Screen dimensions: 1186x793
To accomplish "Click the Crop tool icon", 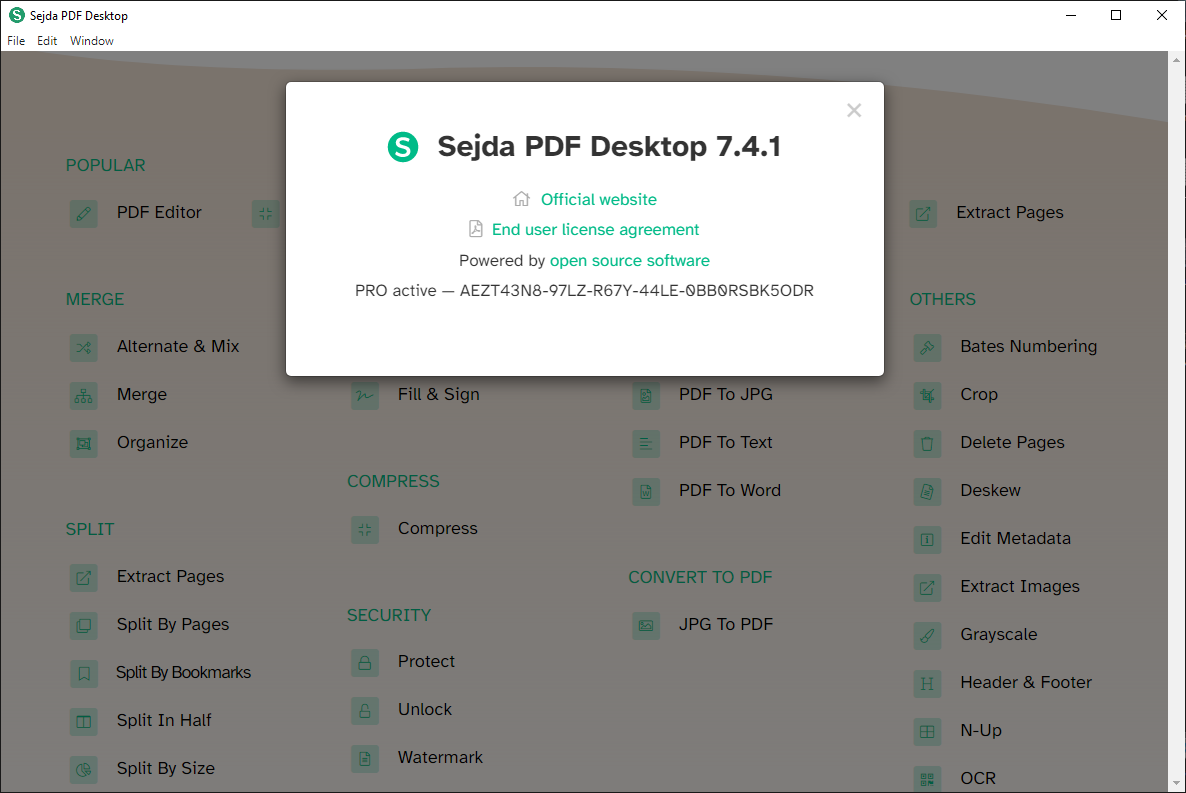I will (x=927, y=396).
